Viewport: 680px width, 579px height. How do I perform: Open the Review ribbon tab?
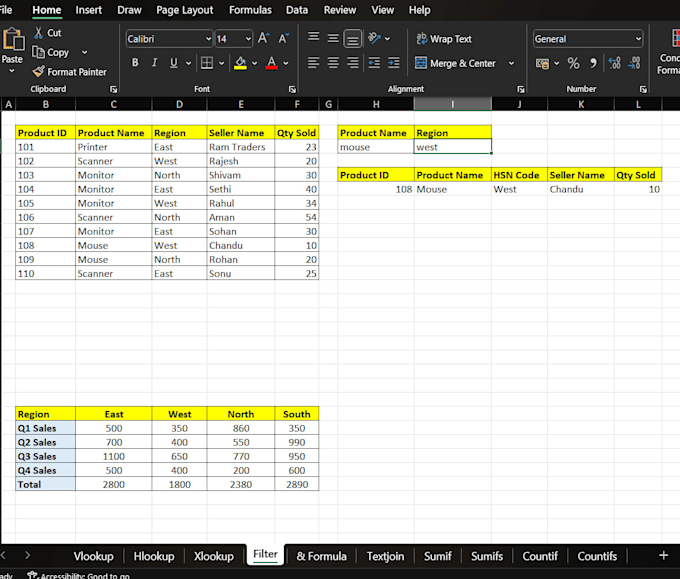(340, 10)
